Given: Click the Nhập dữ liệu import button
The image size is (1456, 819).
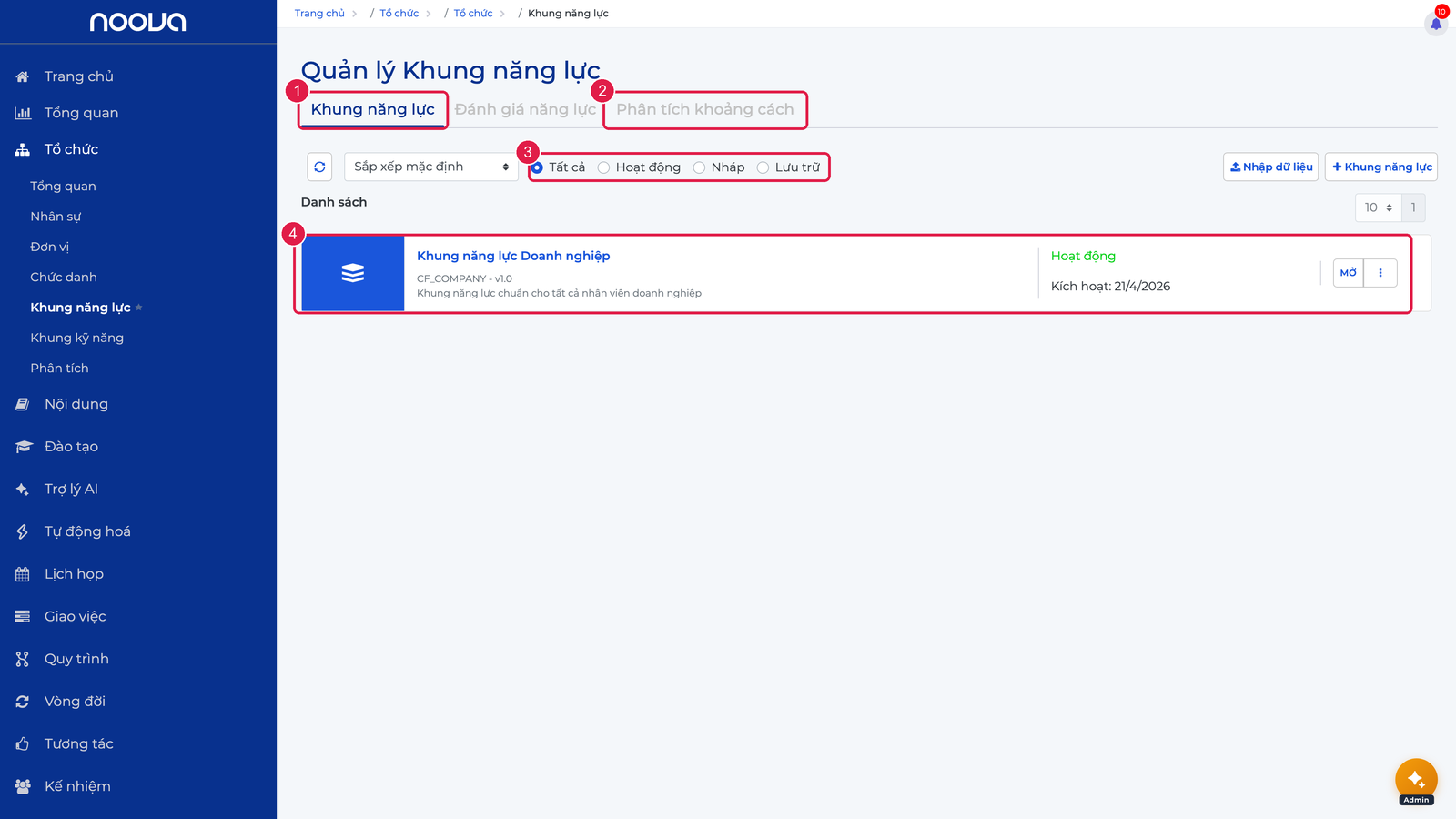Looking at the screenshot, I should tap(1270, 167).
